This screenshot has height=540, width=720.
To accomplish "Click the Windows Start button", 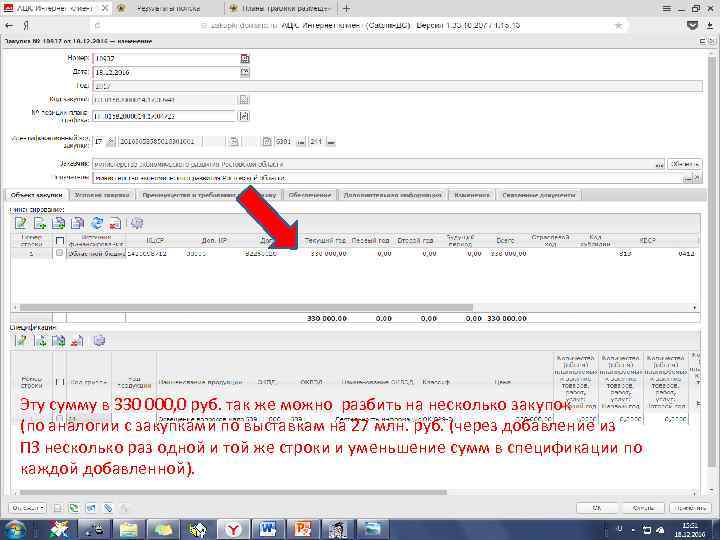I will [x=15, y=529].
